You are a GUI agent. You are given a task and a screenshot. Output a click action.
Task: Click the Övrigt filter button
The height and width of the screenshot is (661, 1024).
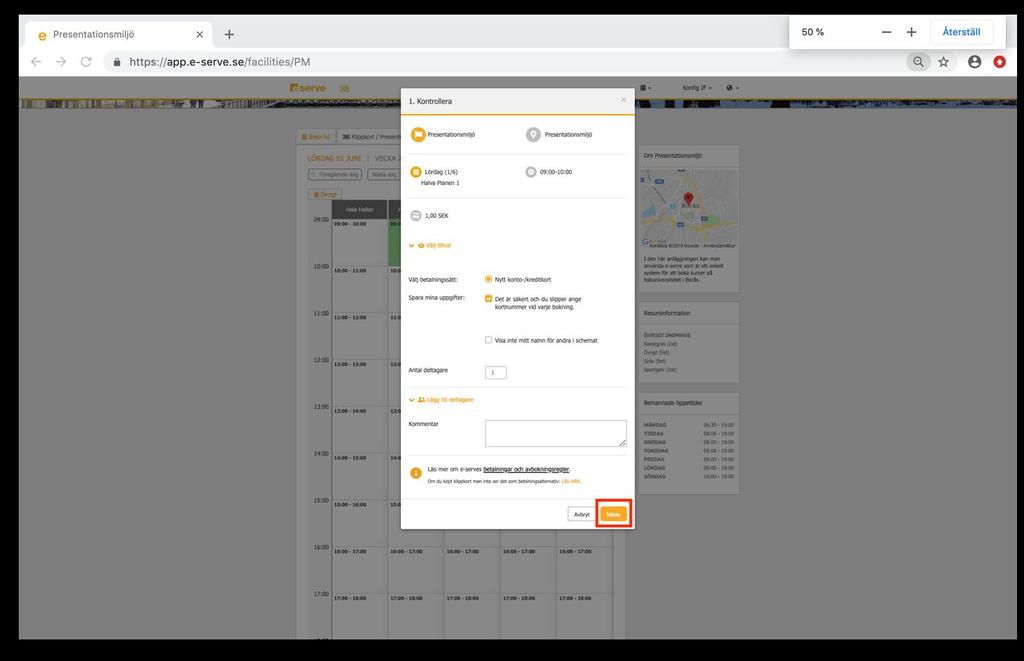pos(325,194)
